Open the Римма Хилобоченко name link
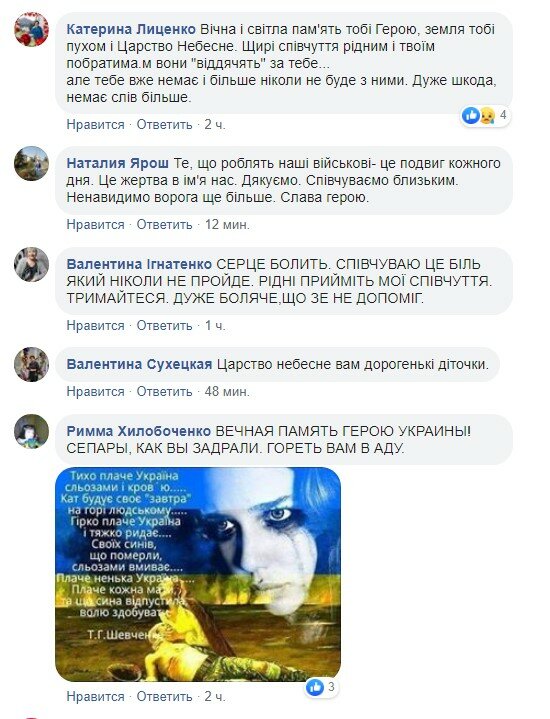This screenshot has width=550, height=719. pyautogui.click(x=139, y=431)
